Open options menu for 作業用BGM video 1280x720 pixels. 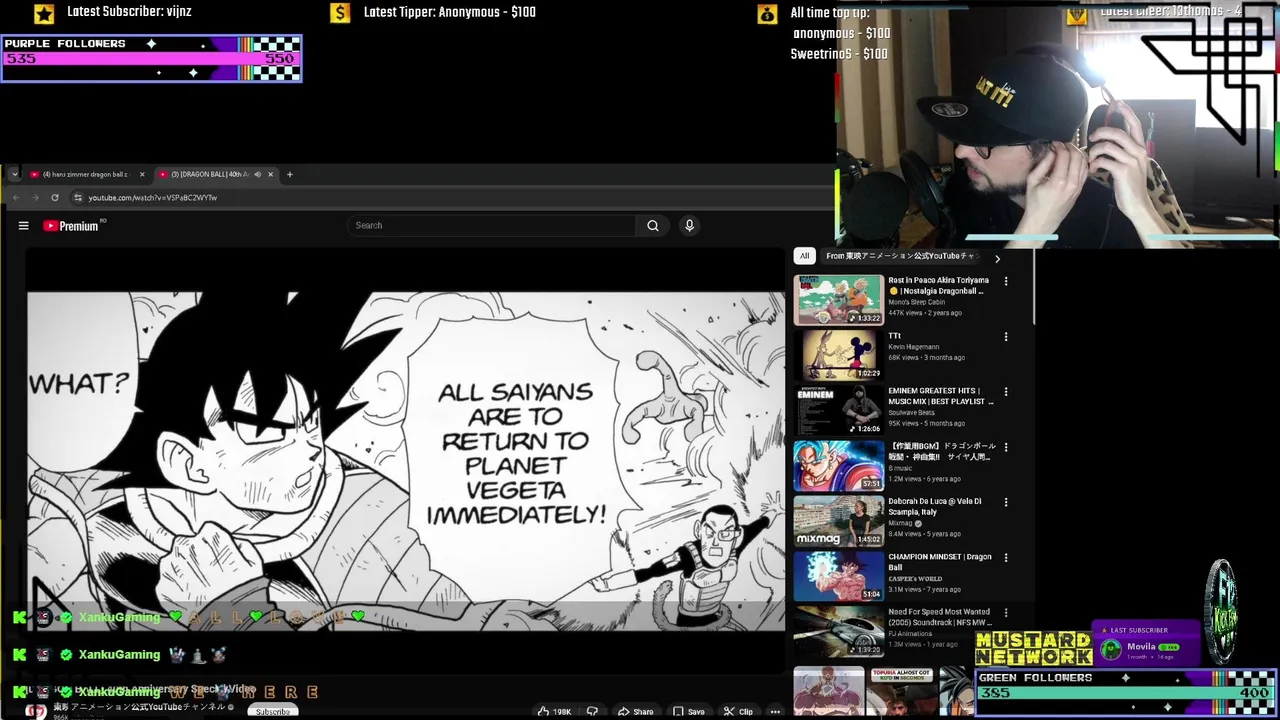click(1006, 447)
